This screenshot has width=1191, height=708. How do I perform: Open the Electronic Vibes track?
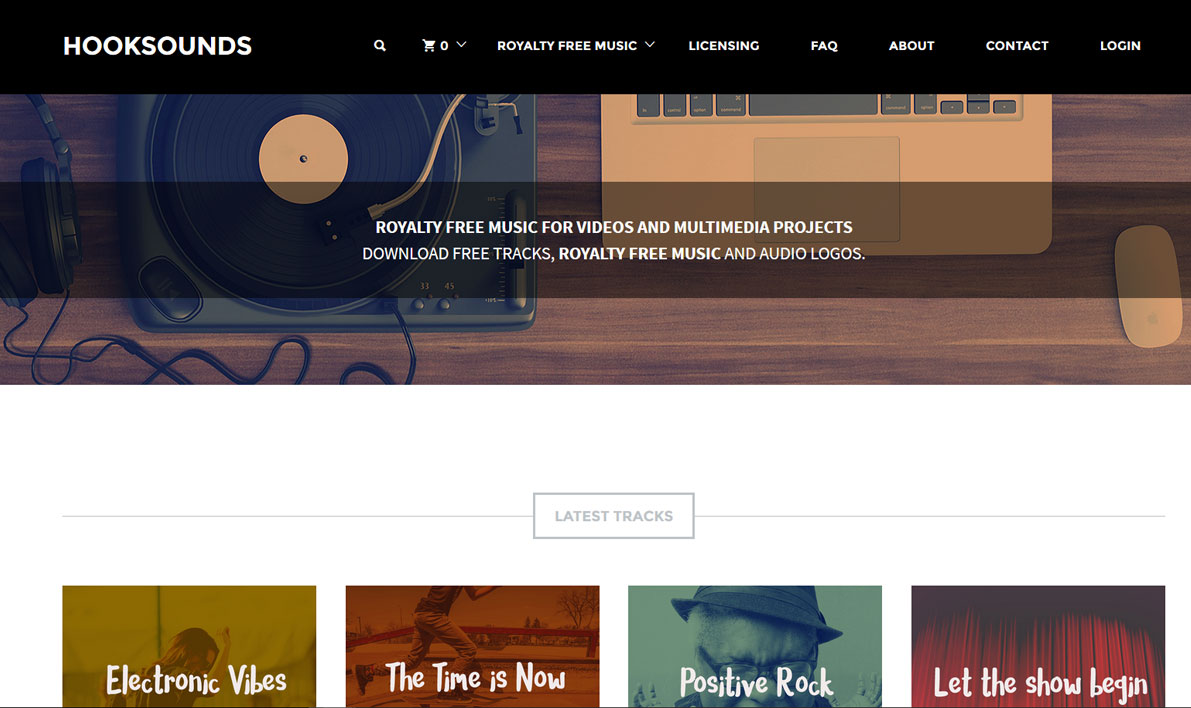coord(189,646)
